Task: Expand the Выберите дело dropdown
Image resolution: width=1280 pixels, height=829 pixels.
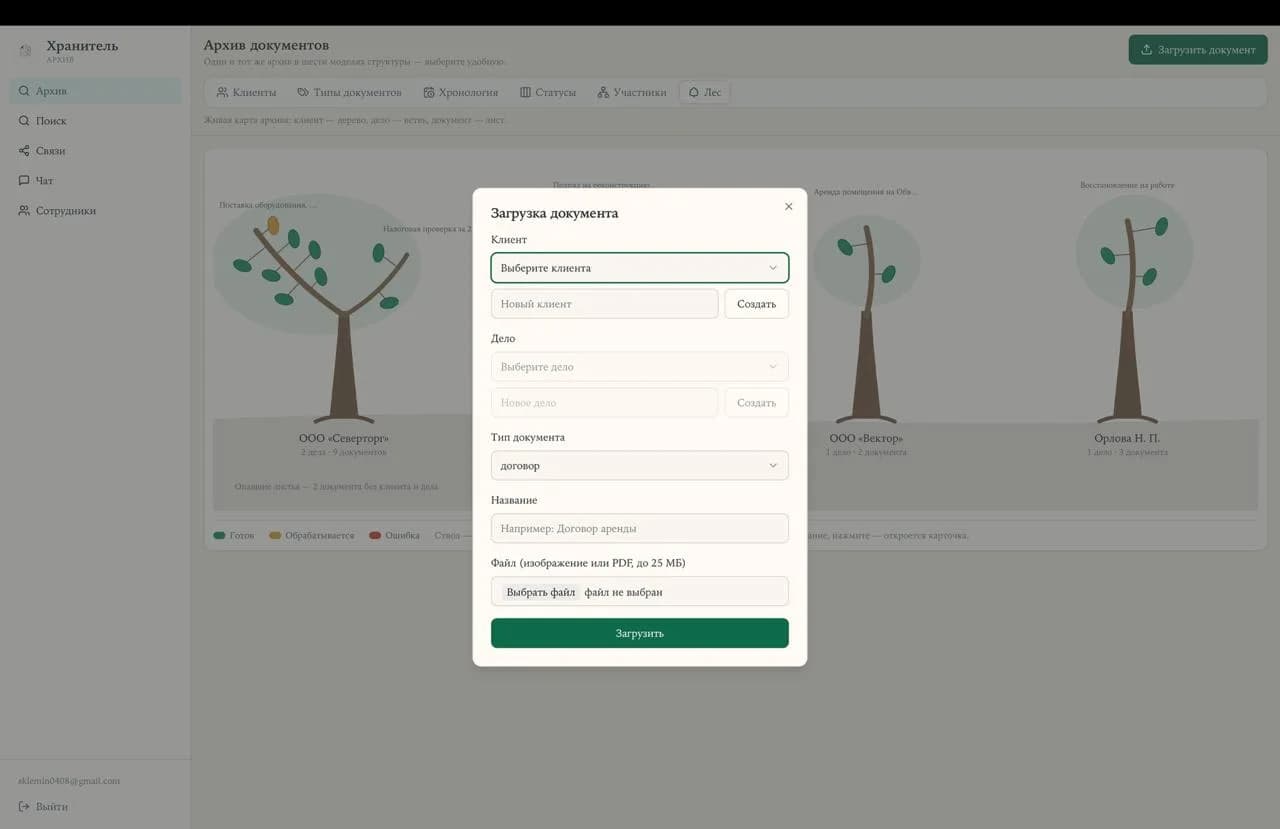Action: tap(639, 367)
